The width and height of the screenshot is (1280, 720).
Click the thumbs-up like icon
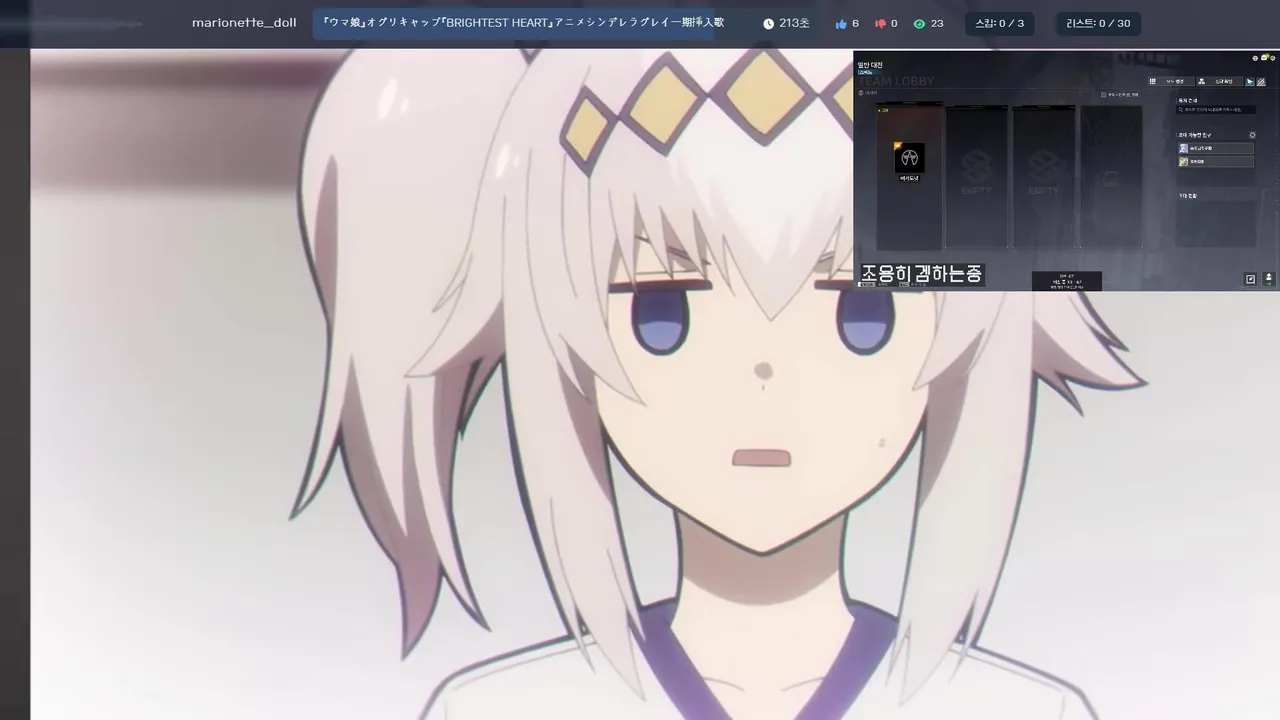point(841,23)
